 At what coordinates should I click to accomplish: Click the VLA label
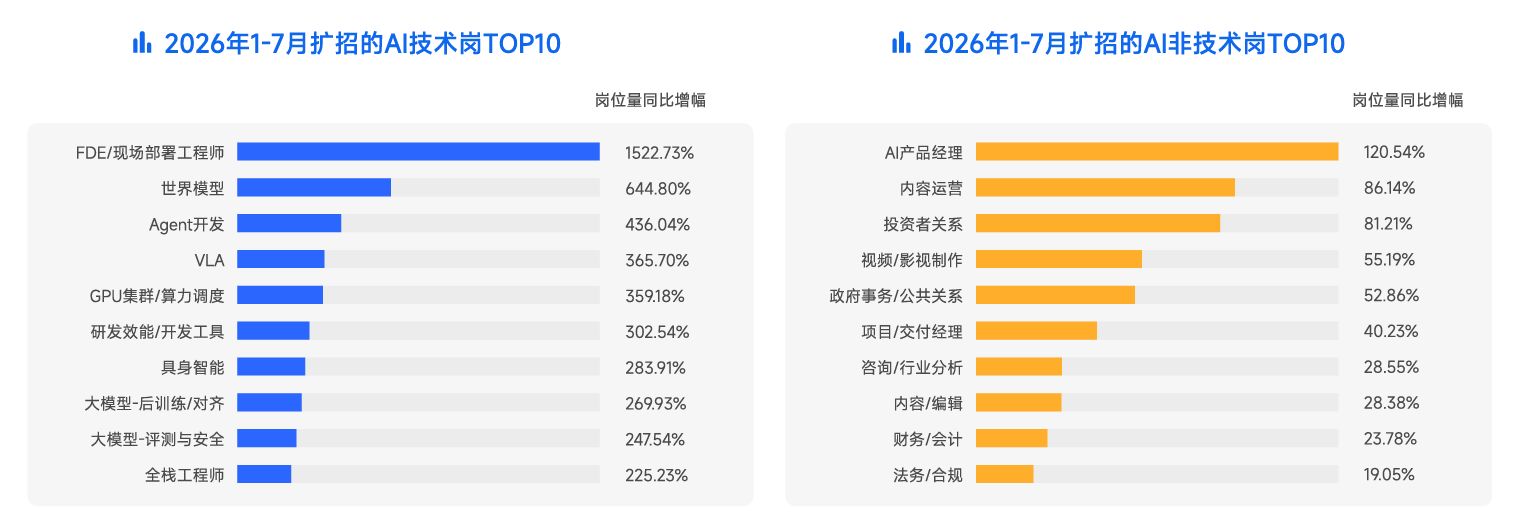pos(209,260)
